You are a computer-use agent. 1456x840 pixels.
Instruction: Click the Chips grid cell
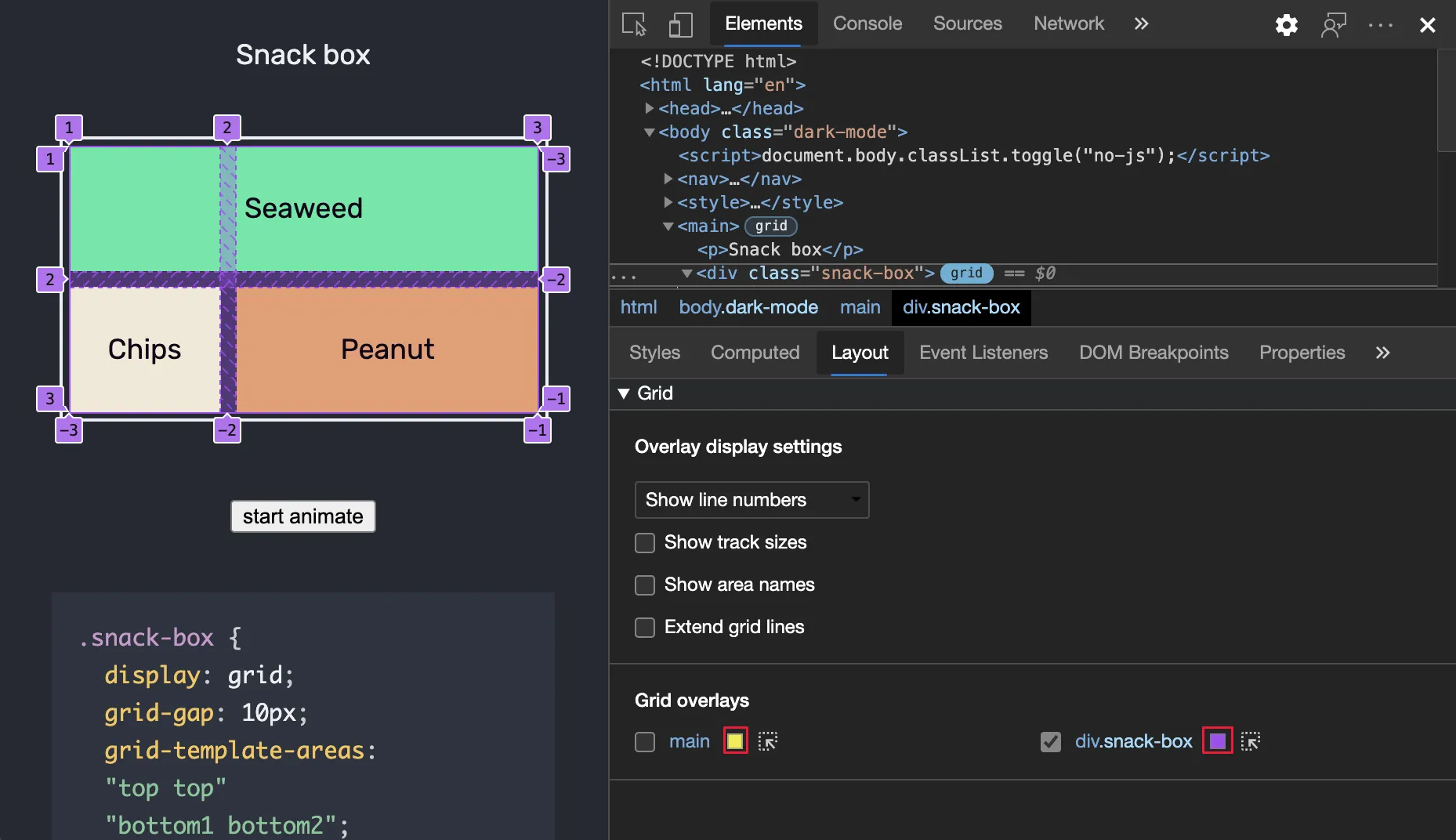tap(145, 349)
